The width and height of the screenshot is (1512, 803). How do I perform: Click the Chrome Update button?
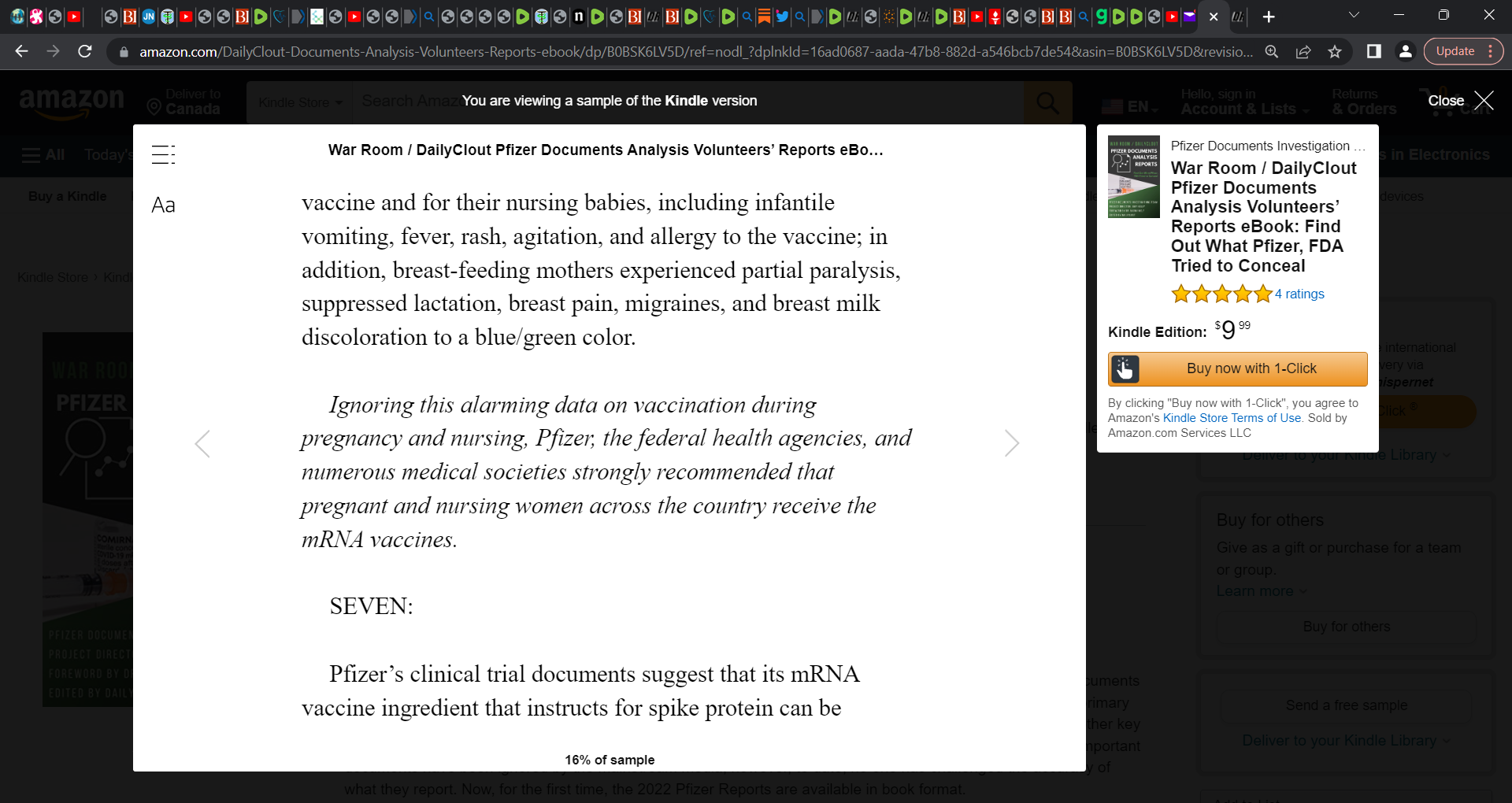(1463, 51)
